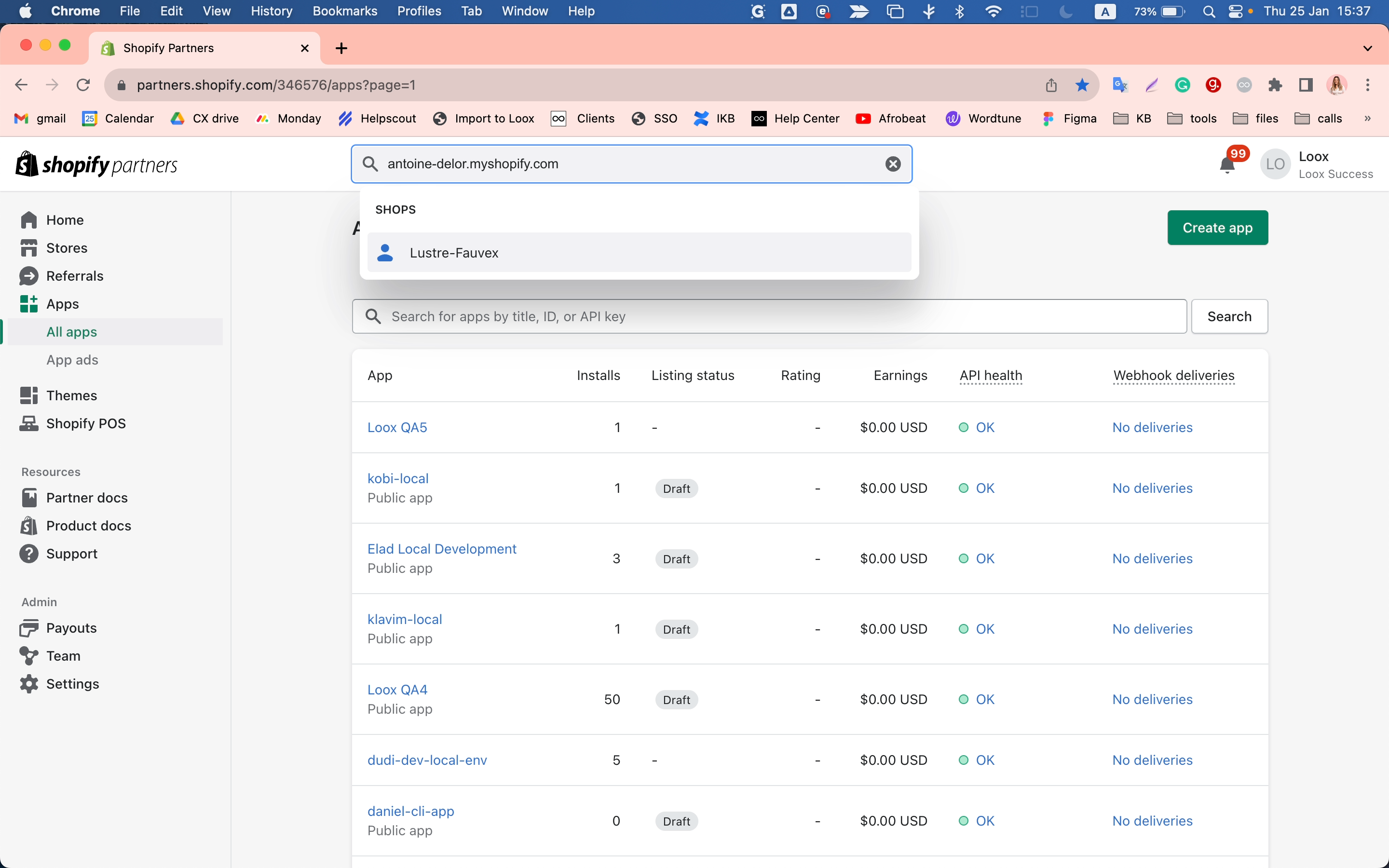Screen dimensions: 1389x868
Task: Open the notifications bell icon
Action: coord(1227,165)
